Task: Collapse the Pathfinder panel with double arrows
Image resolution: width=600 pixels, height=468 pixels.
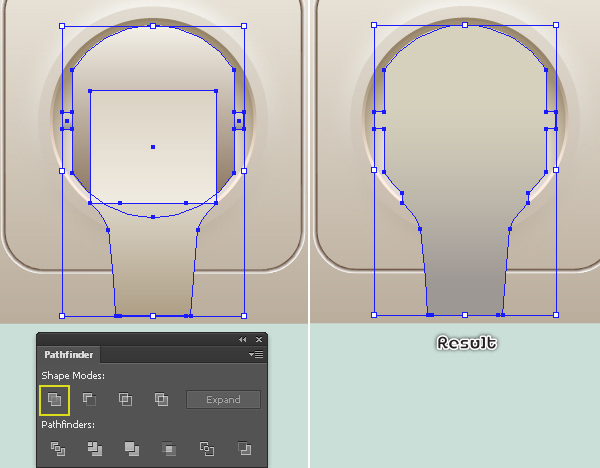Action: [243, 339]
